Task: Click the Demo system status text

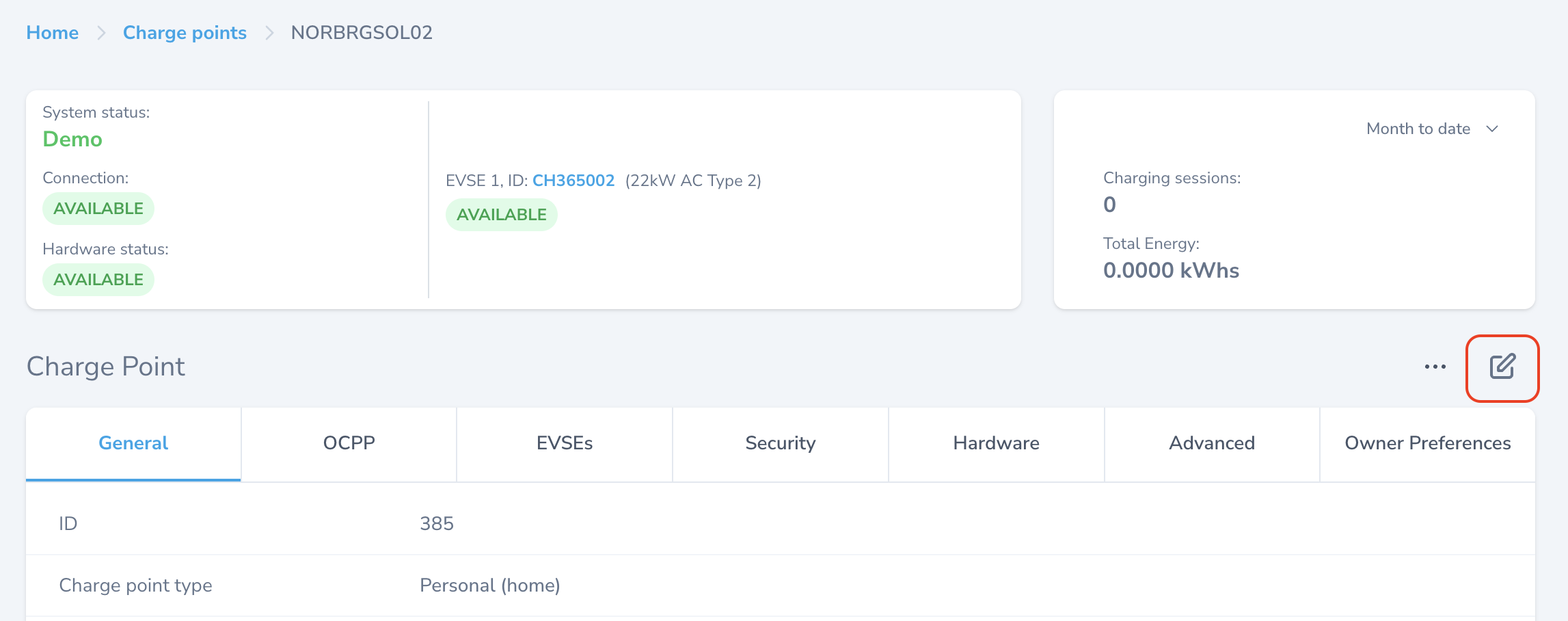Action: point(72,140)
